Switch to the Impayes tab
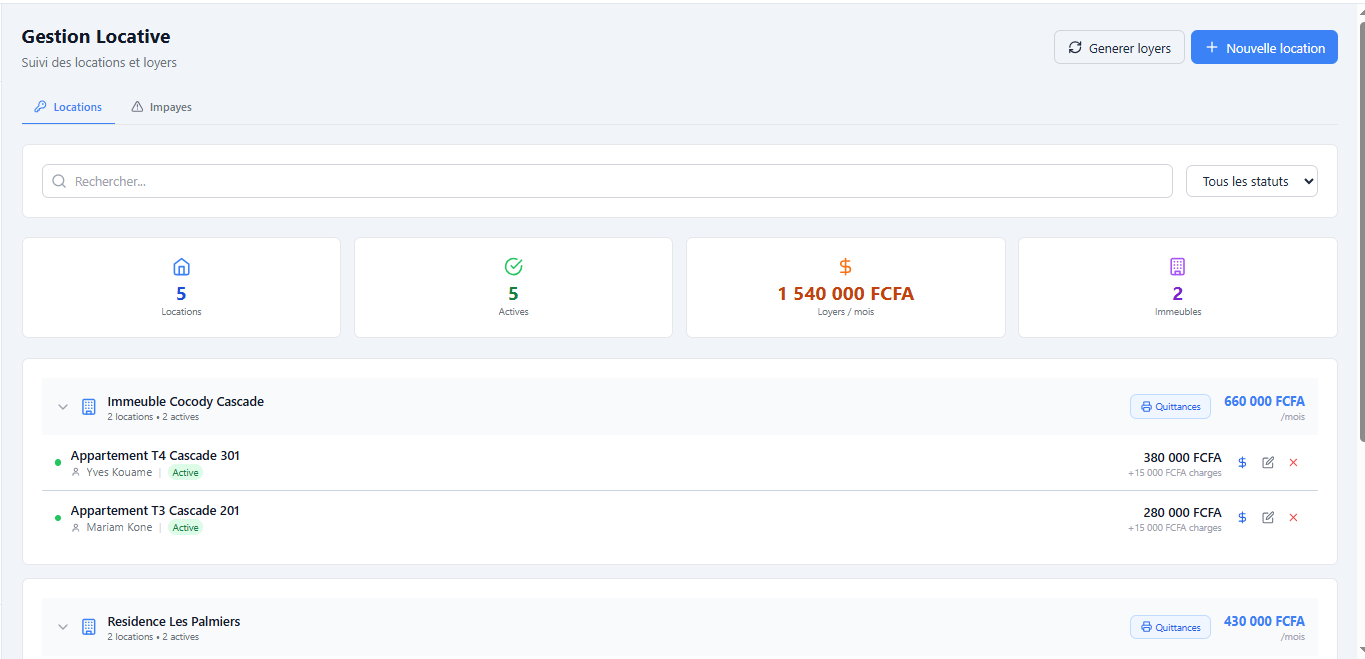The image size is (1365, 659). (x=162, y=107)
